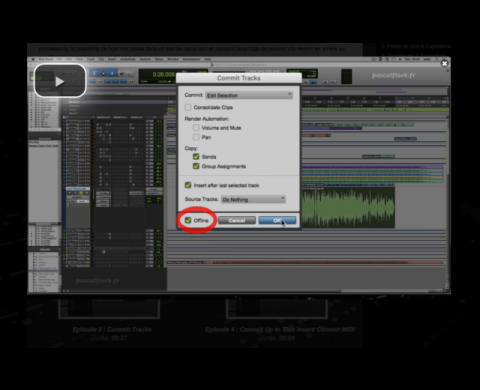Click the Spotlight search icon in menu bar
480x390 pixels.
(437, 59)
